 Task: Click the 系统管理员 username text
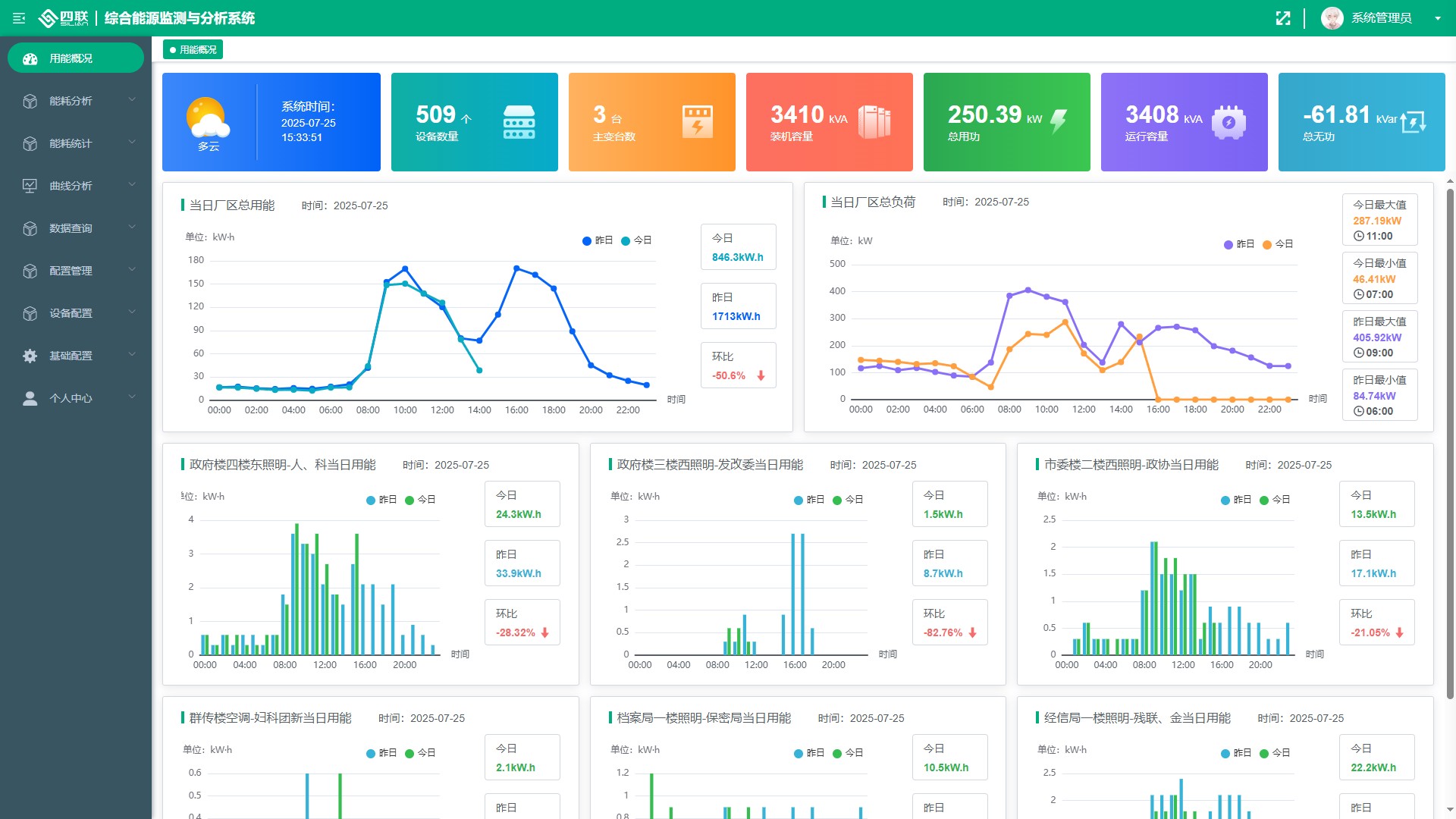click(x=1381, y=18)
